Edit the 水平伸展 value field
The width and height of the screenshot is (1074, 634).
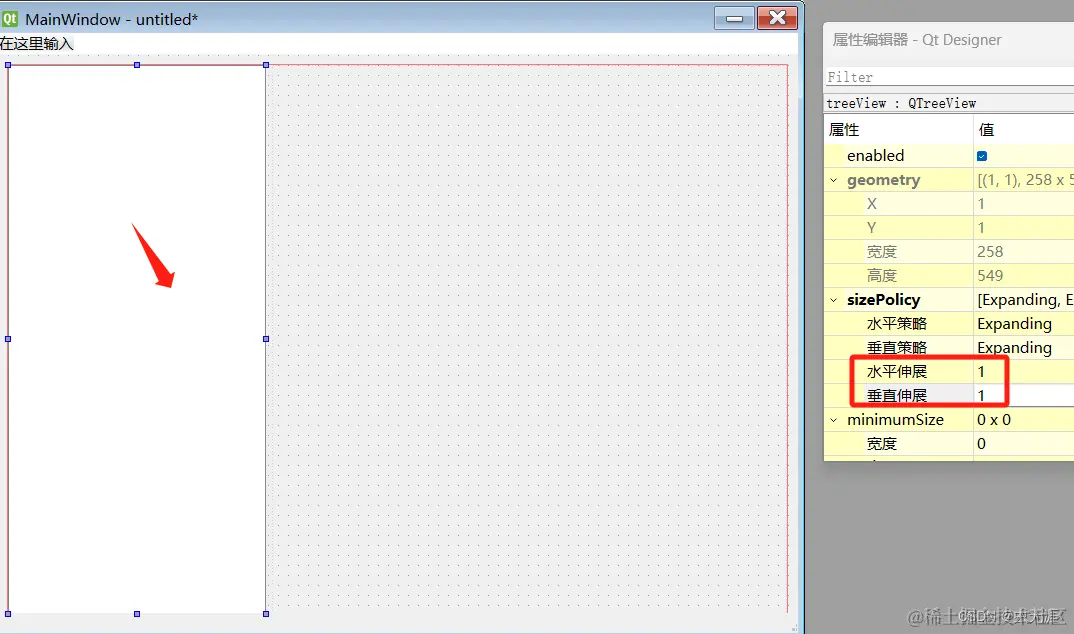click(1024, 372)
